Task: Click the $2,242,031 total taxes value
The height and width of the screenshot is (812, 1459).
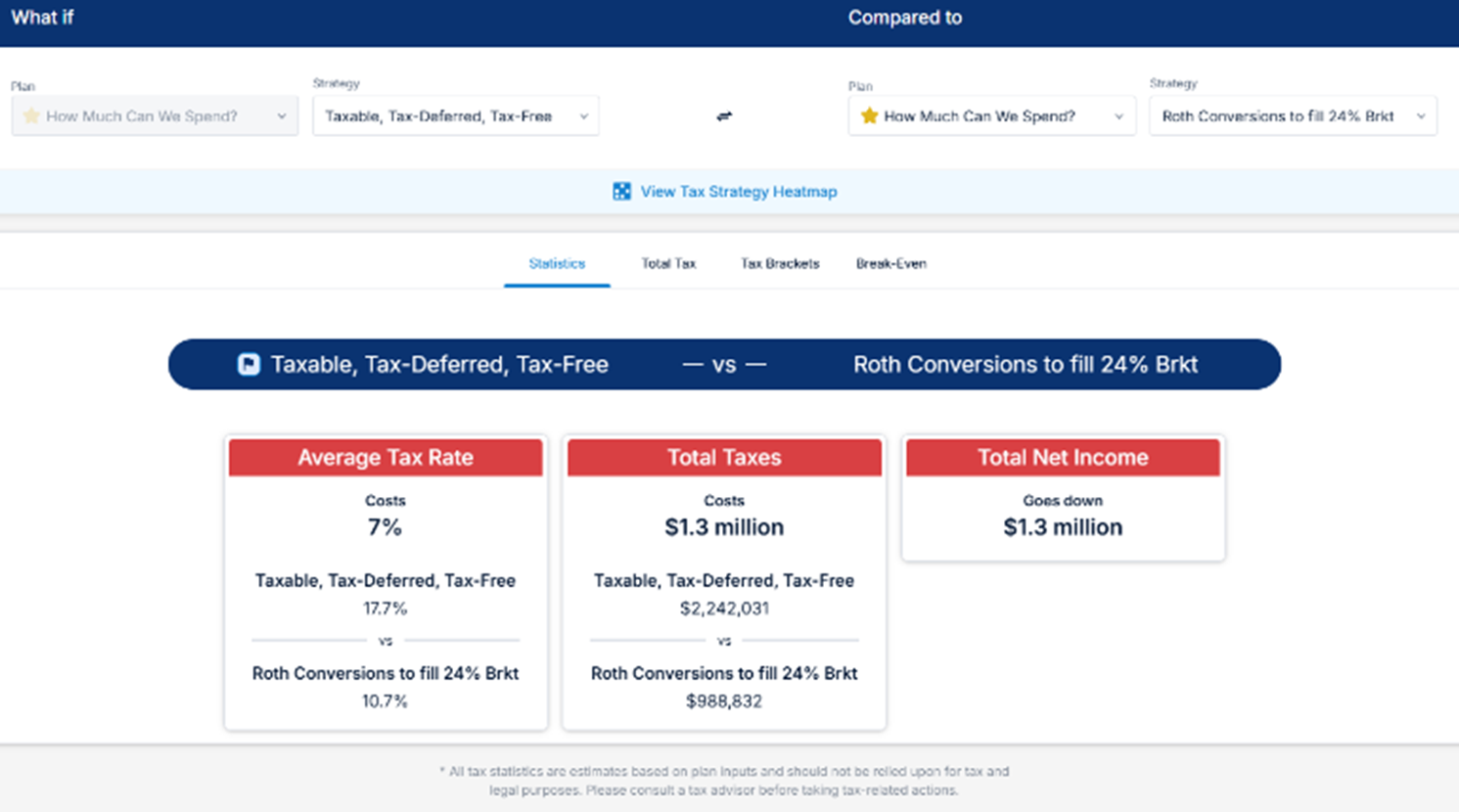Action: pos(724,609)
